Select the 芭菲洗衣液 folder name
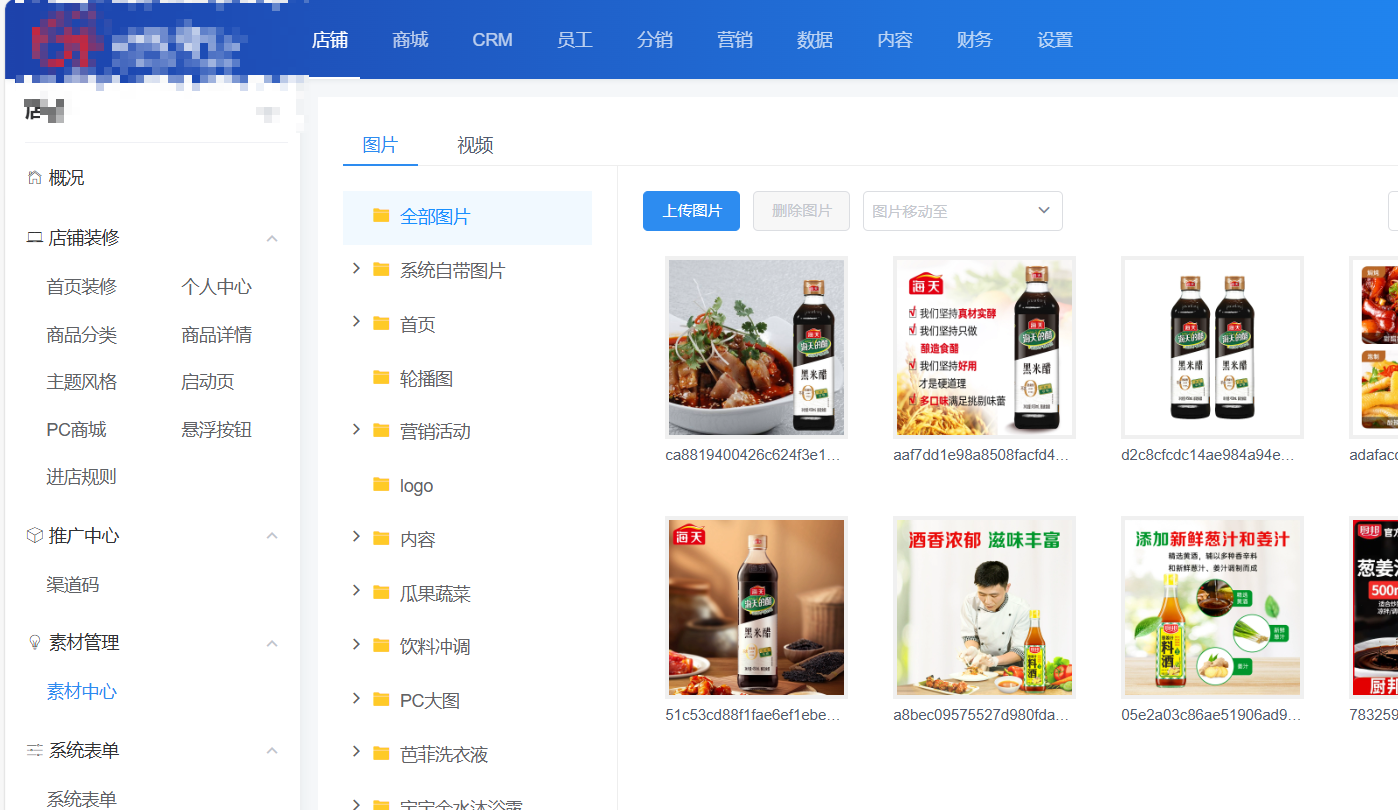This screenshot has width=1398, height=810. (x=444, y=754)
